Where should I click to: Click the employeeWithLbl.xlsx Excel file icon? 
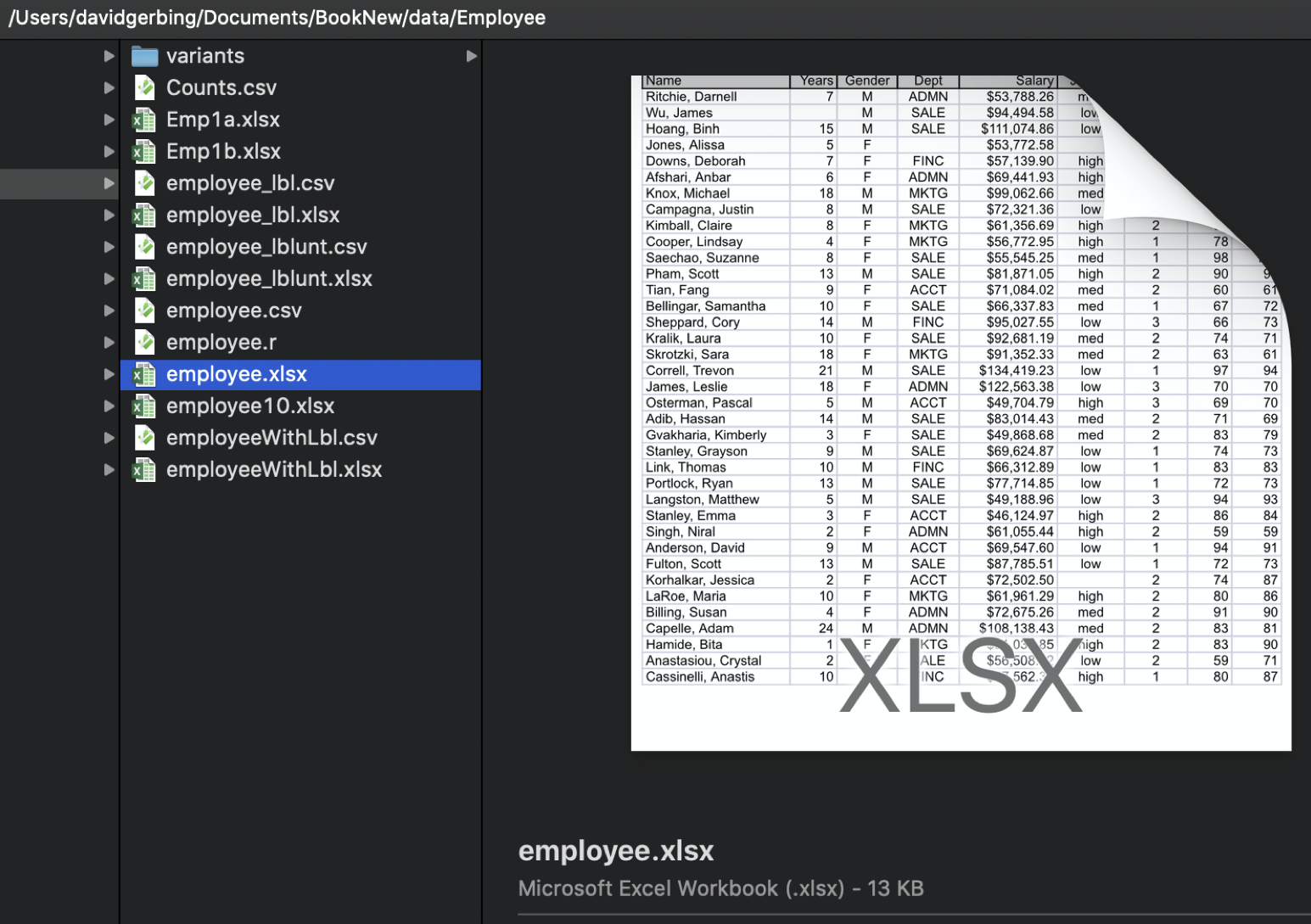(x=144, y=470)
